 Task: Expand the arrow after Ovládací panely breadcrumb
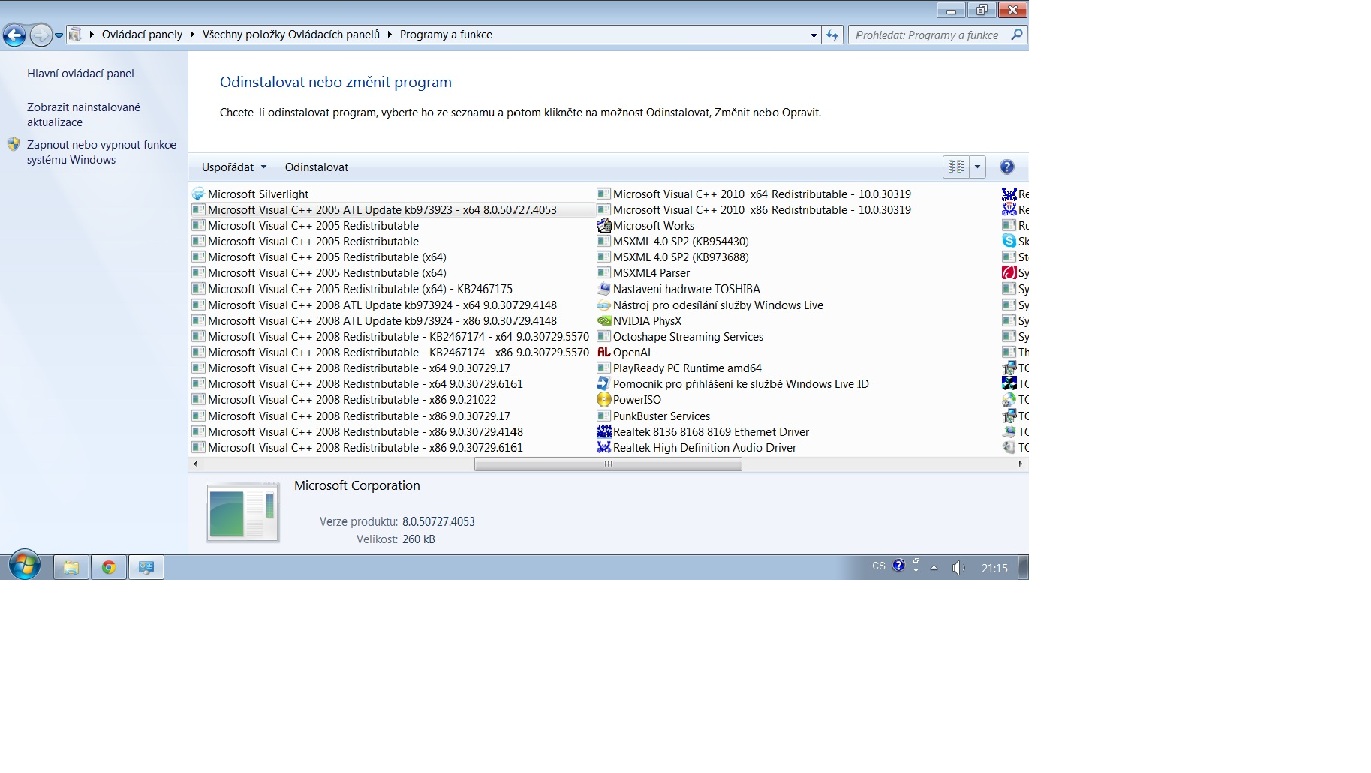[192, 35]
